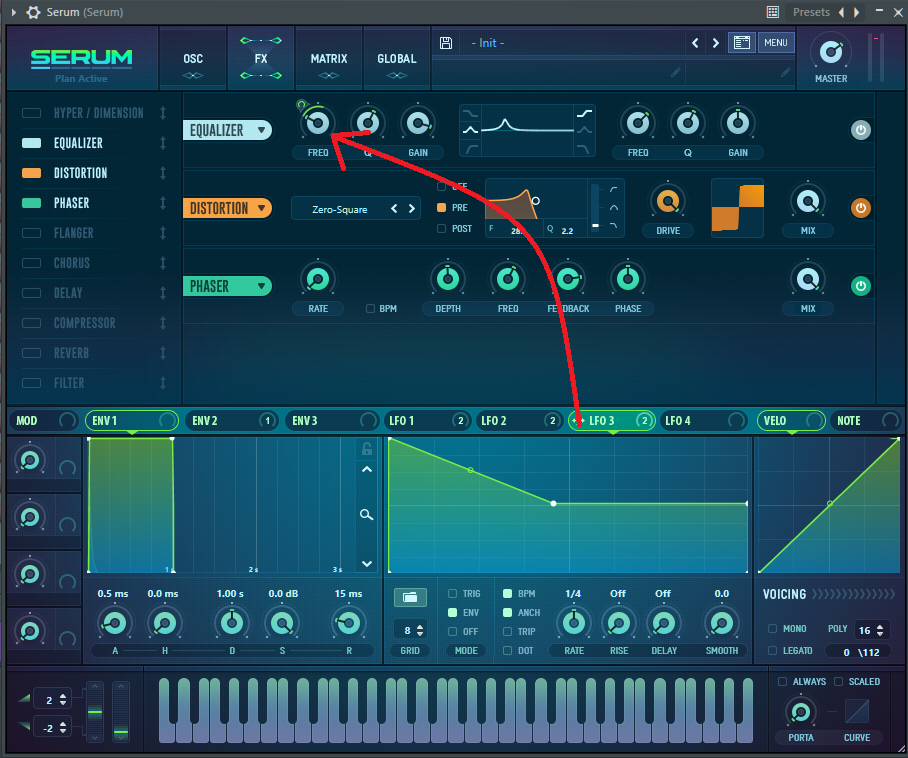Viewport: 908px width, 758px height.
Task: Open the Zero-Square distortion type menu
Action: 339,210
